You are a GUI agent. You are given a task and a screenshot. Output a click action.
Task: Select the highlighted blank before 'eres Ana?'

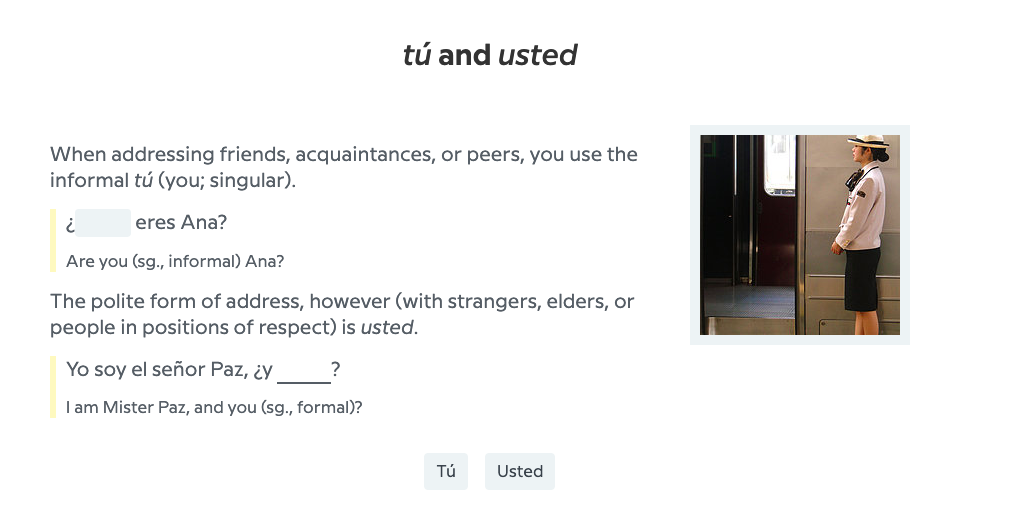coord(103,223)
